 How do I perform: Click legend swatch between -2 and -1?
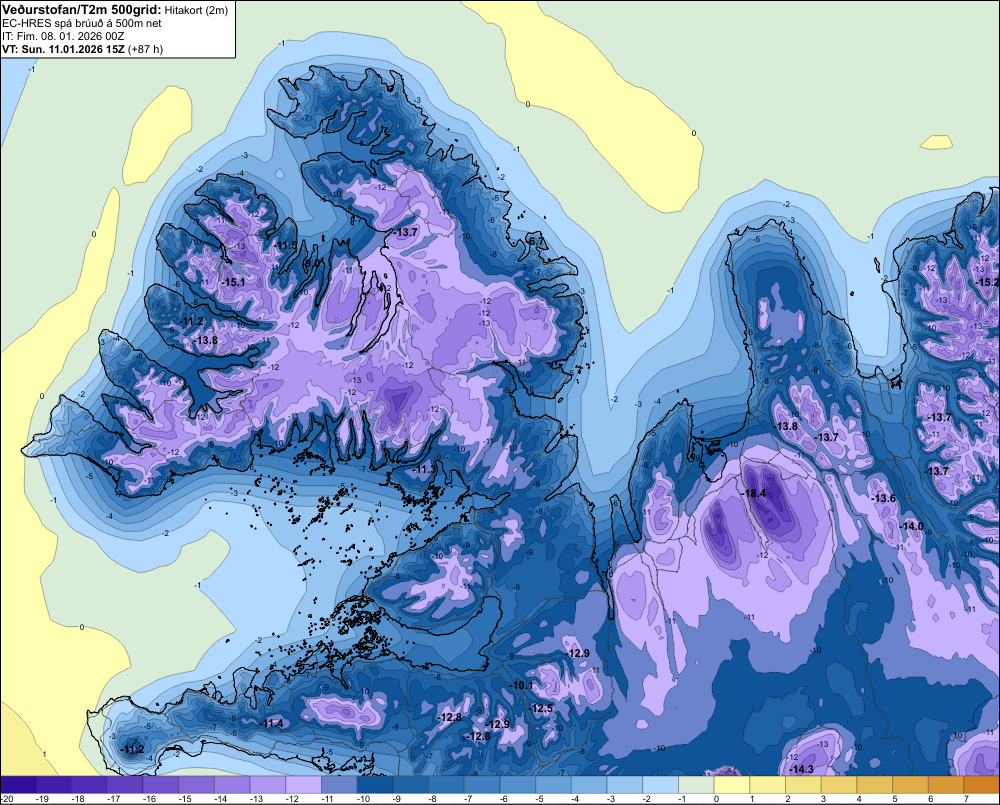[x=661, y=785]
